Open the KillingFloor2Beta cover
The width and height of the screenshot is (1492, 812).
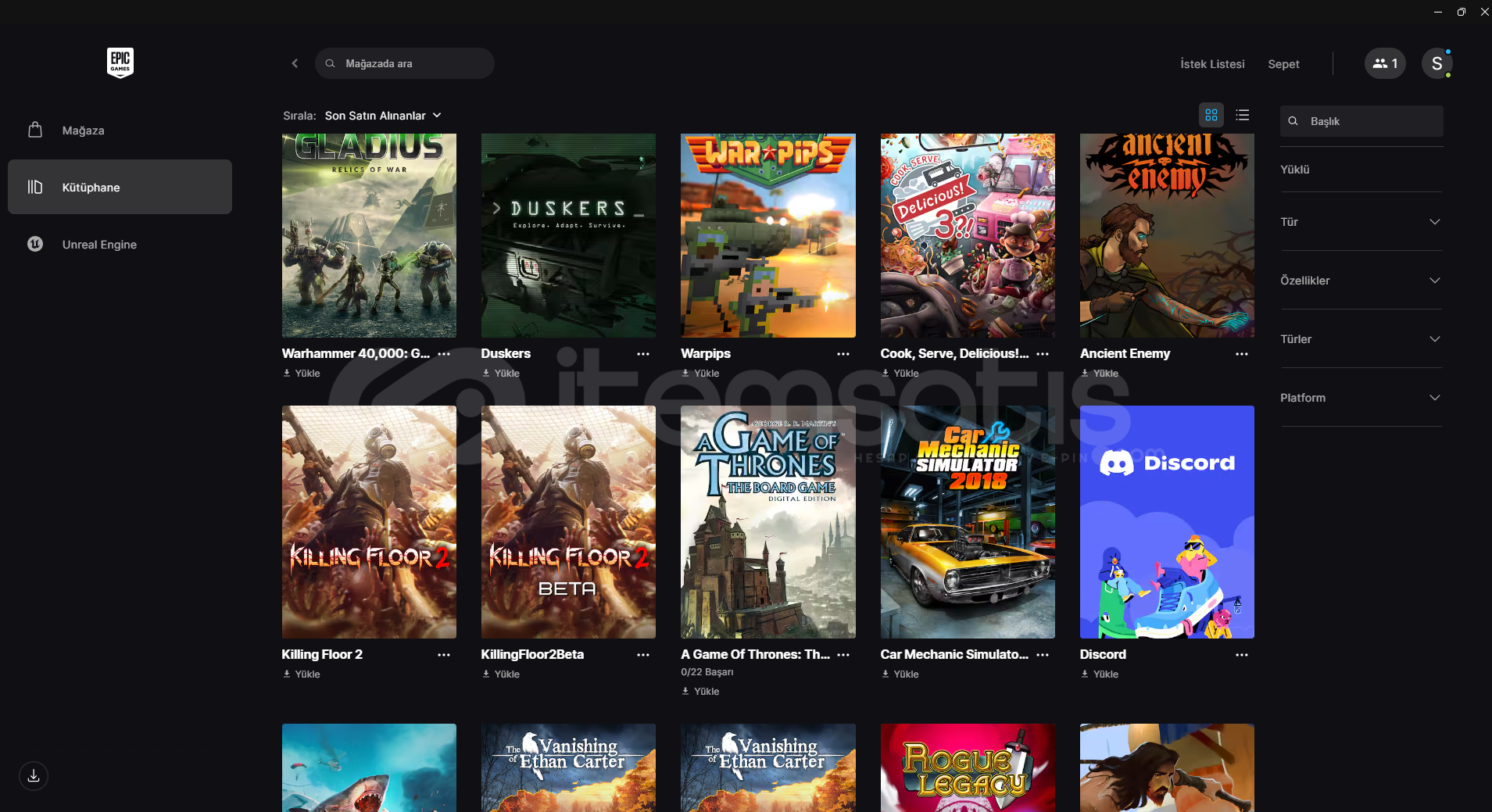point(568,522)
